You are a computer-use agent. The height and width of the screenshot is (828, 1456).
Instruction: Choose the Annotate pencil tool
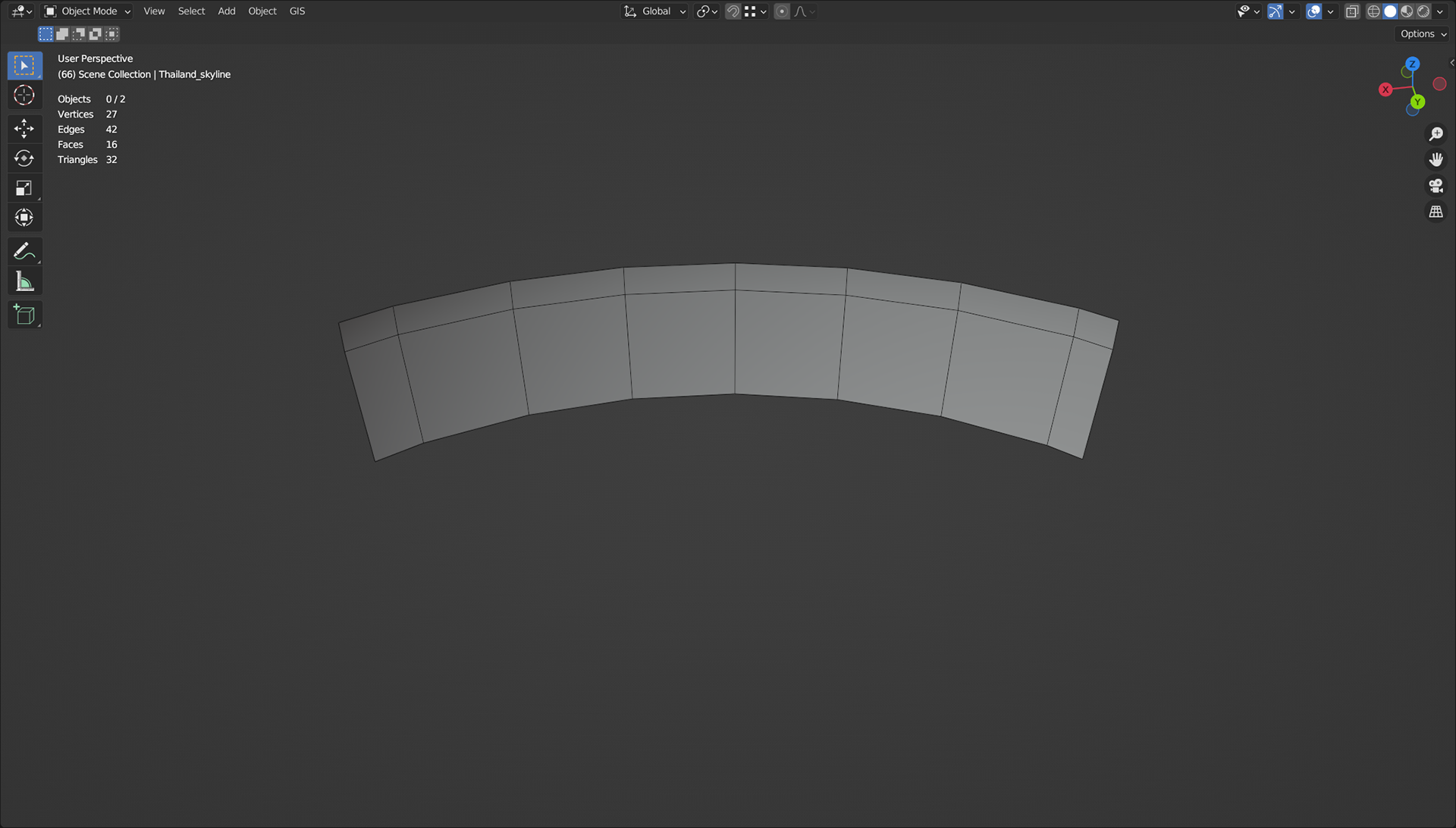pos(24,251)
